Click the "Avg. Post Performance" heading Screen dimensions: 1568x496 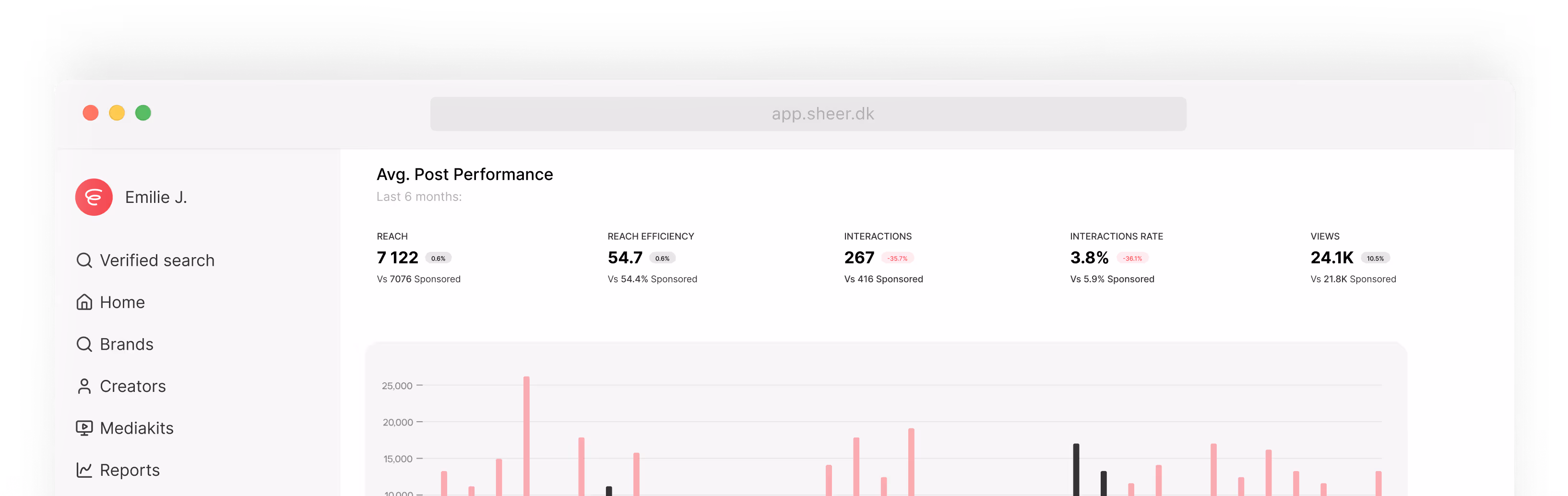tap(464, 174)
